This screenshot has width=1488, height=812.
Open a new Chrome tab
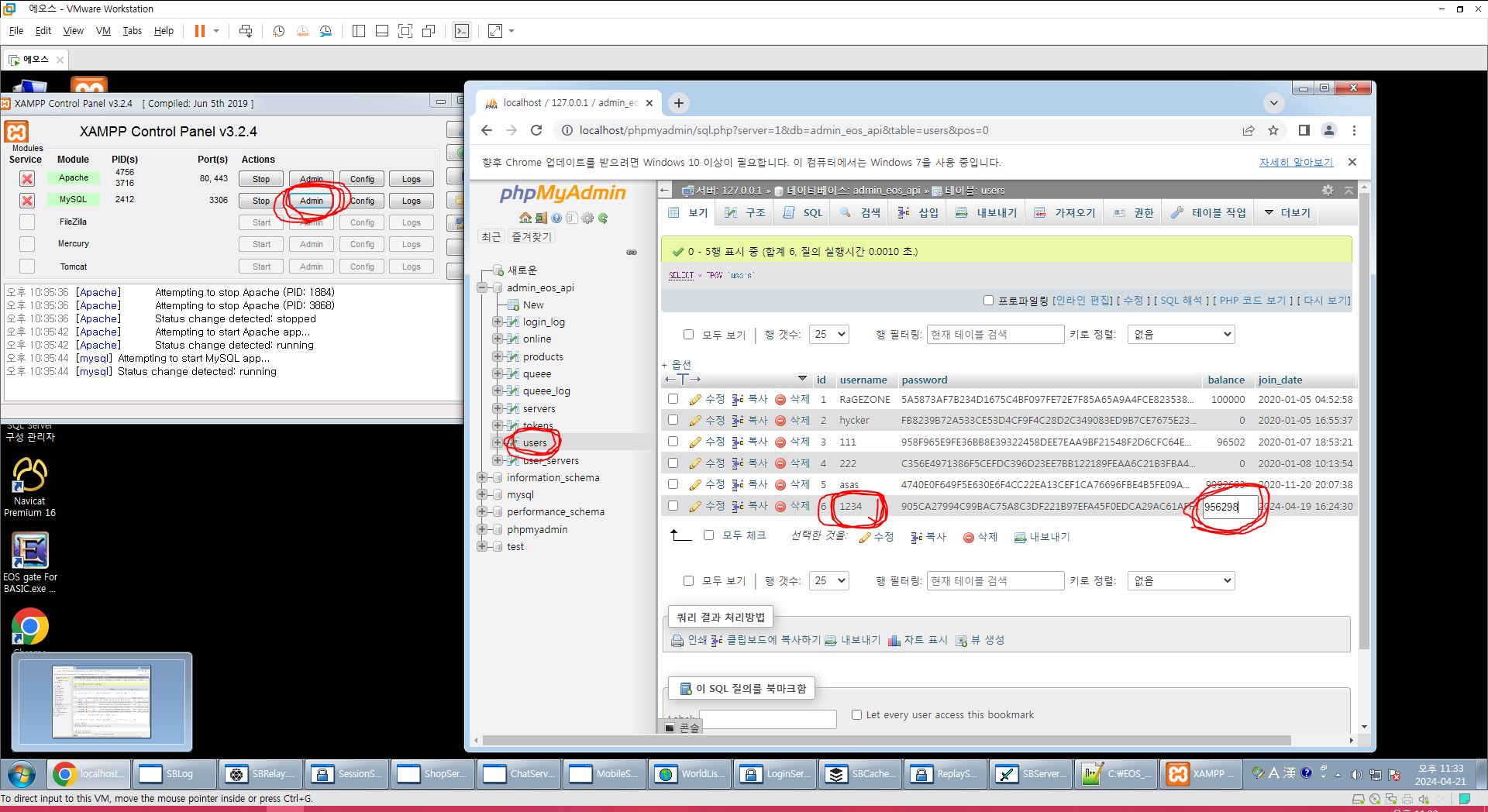point(679,103)
